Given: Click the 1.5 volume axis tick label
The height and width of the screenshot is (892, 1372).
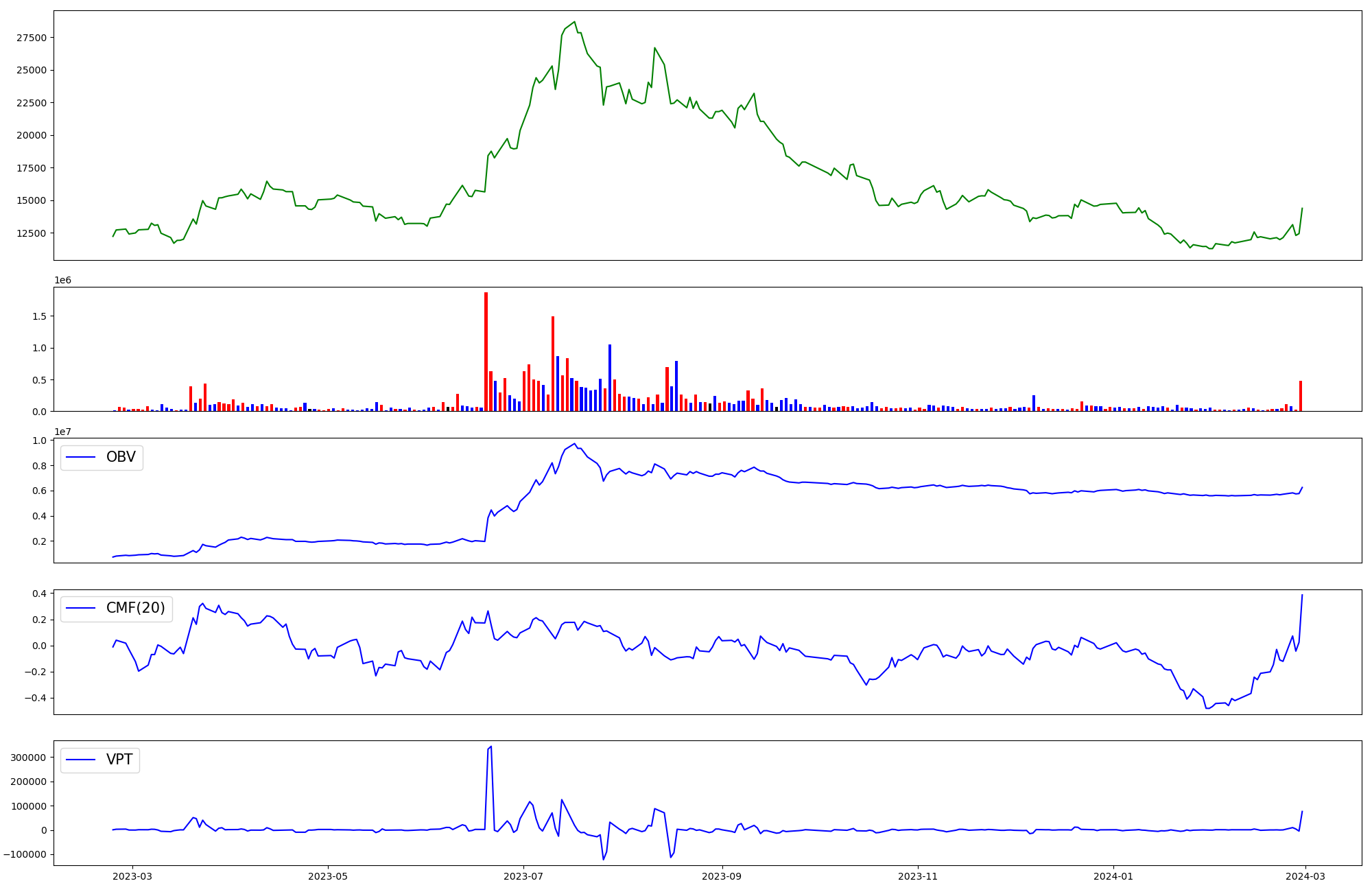Looking at the screenshot, I should [x=38, y=316].
